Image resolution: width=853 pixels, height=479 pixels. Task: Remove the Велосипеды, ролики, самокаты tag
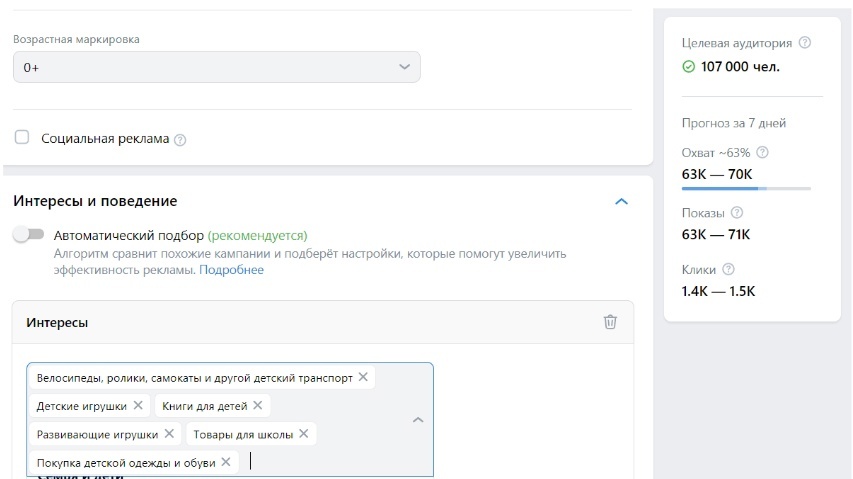point(363,377)
